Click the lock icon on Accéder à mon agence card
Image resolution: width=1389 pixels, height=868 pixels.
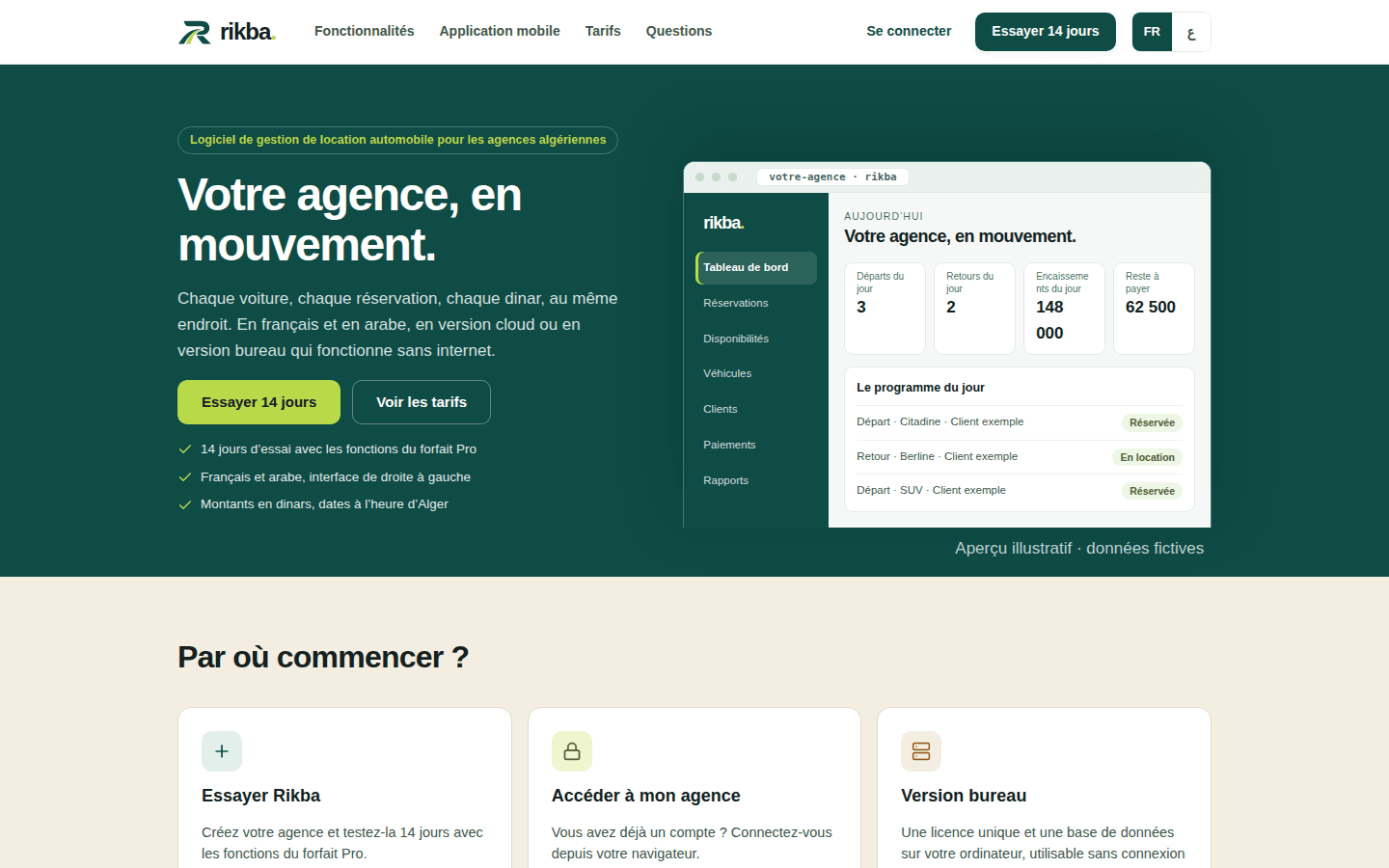point(572,751)
